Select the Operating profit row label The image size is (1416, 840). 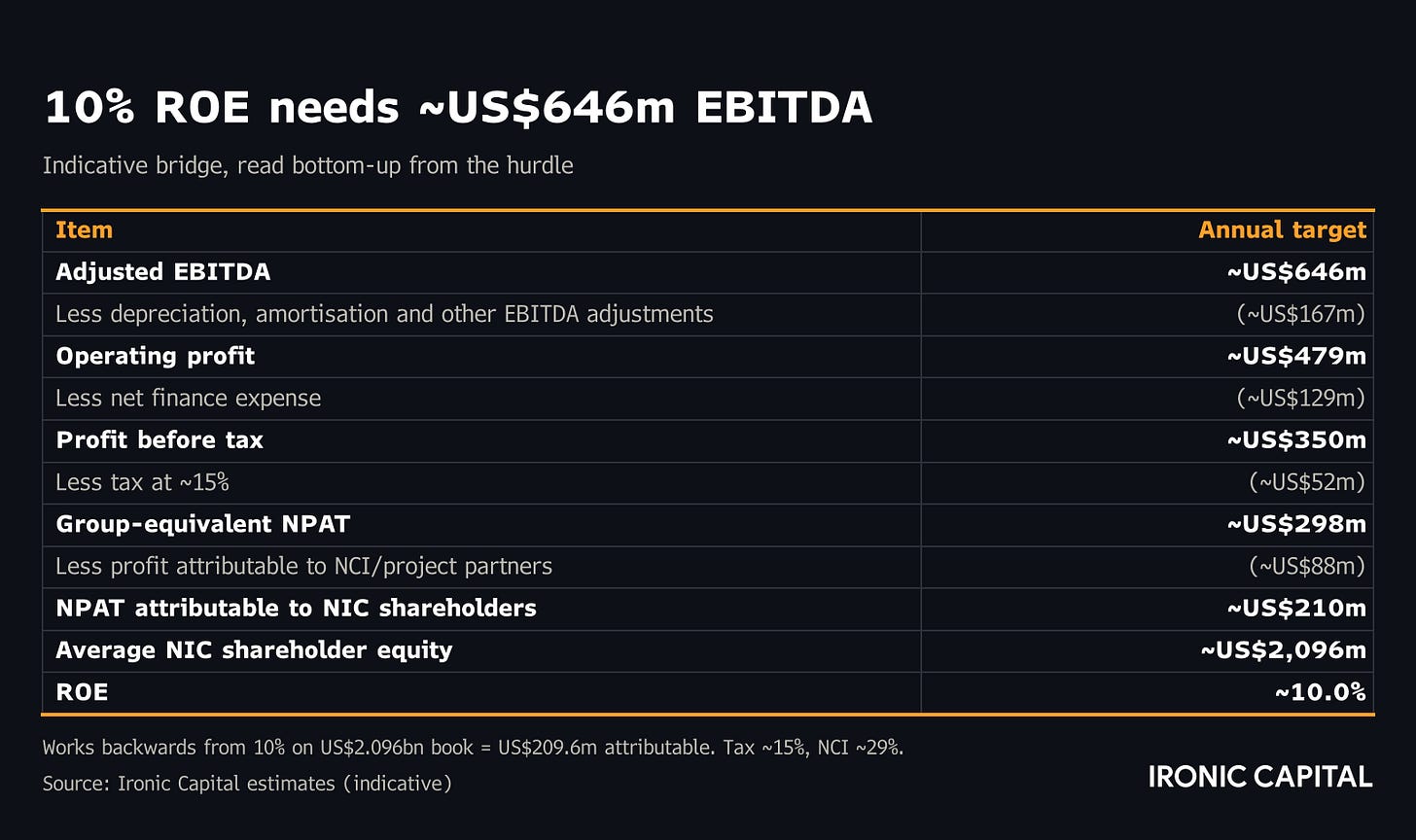[155, 356]
